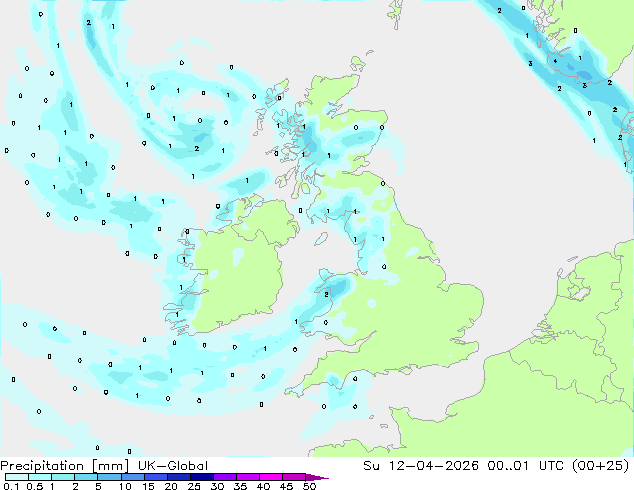
Task: Click the '35' legend scale label
Action: tap(240, 486)
